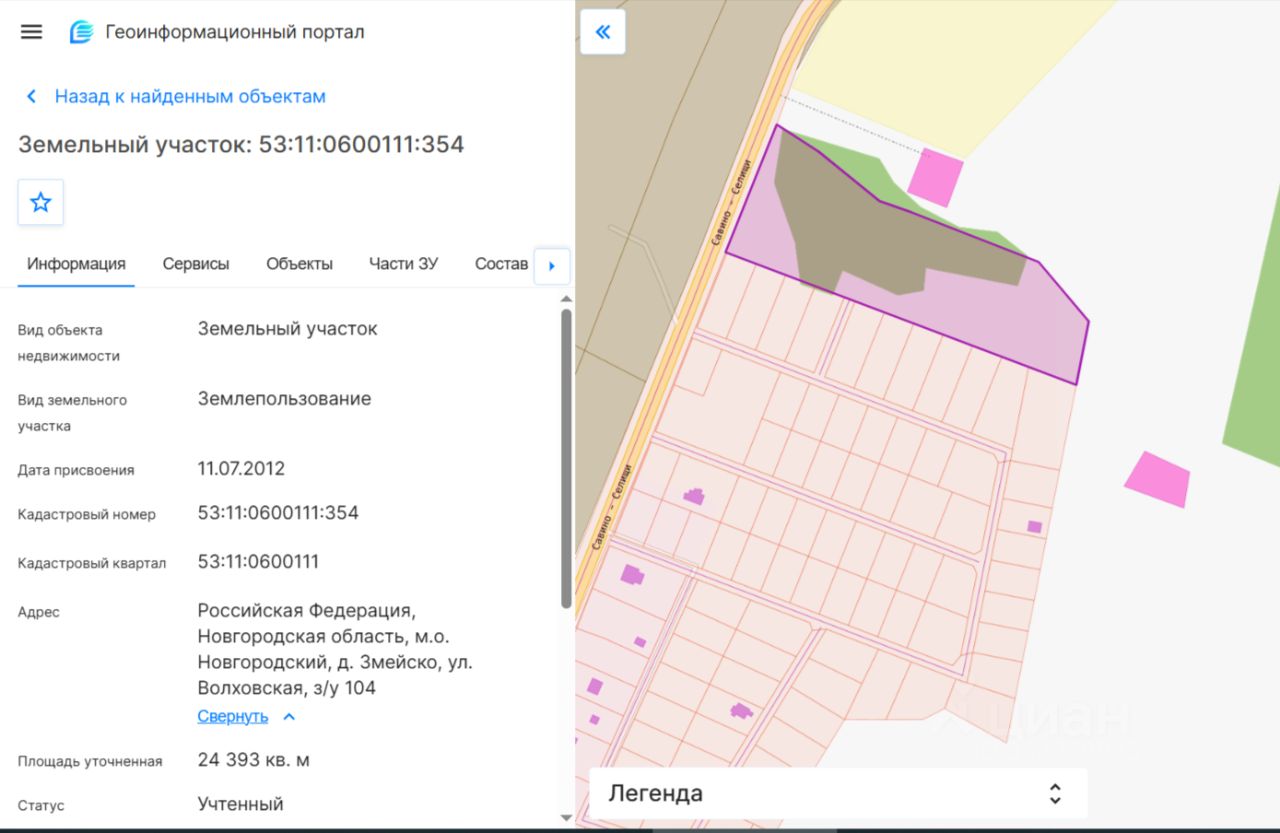
Task: Click scrollbar up arrow in info panel
Action: [x=566, y=299]
